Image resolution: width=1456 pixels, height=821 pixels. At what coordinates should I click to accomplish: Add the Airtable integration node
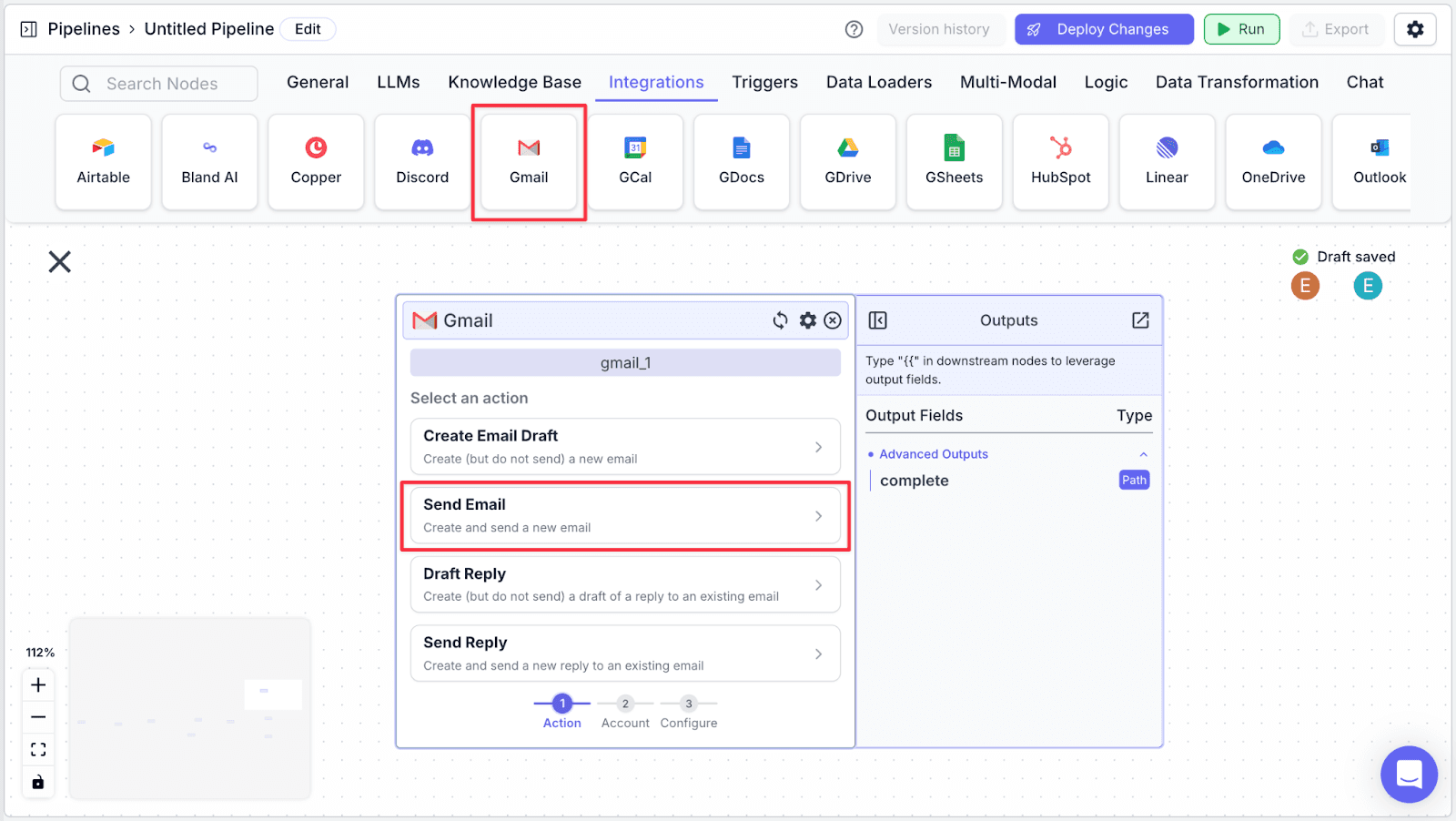pos(103,162)
